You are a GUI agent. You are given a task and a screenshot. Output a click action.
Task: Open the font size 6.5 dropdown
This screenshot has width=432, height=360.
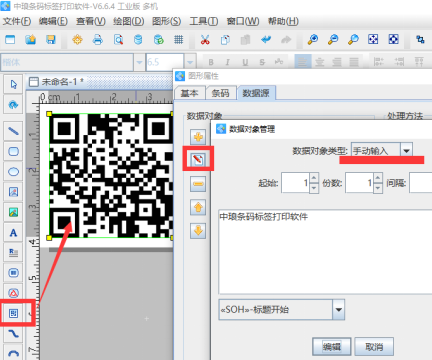(x=190, y=62)
